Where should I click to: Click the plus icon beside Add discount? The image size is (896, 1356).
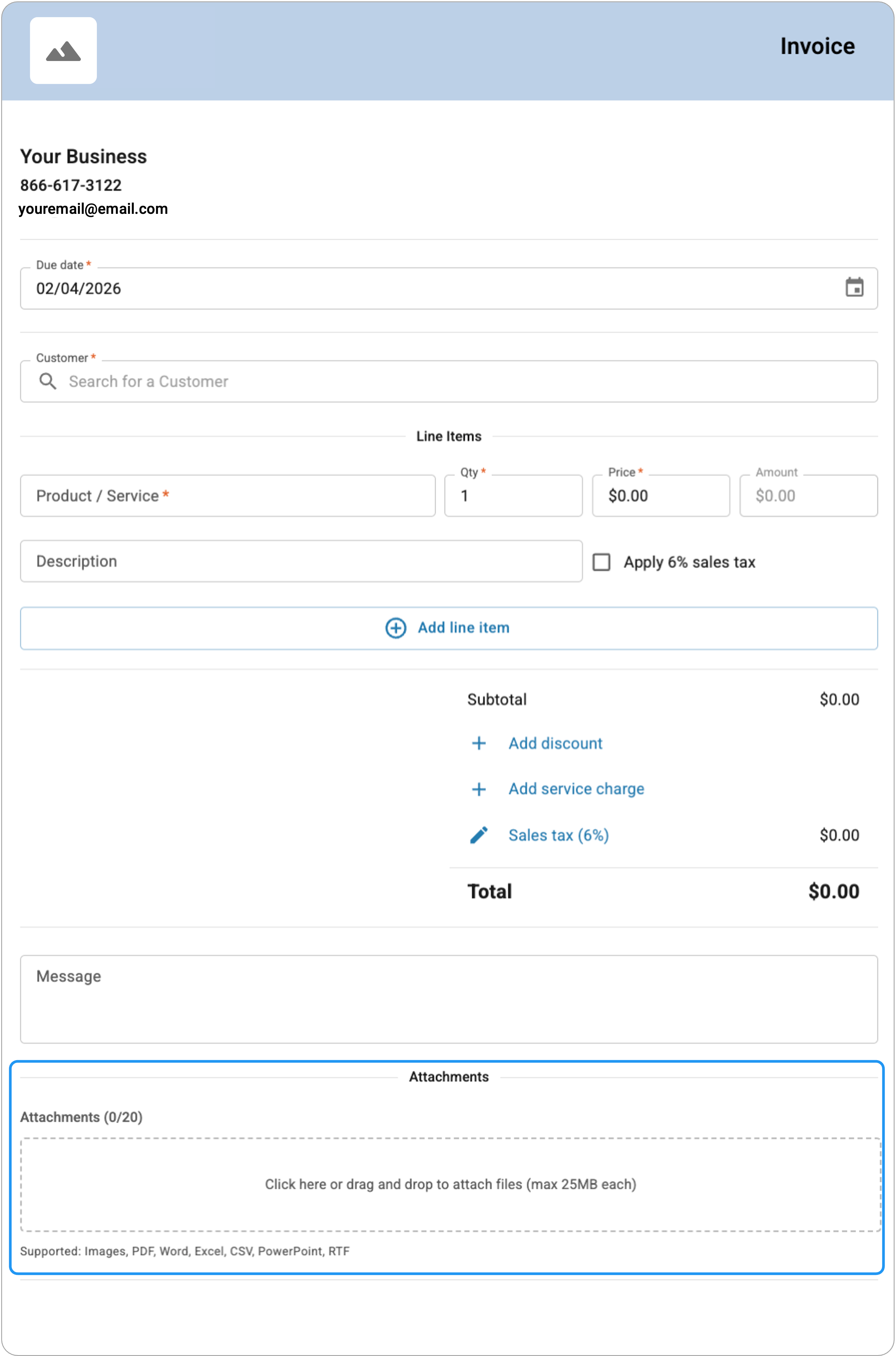(479, 743)
